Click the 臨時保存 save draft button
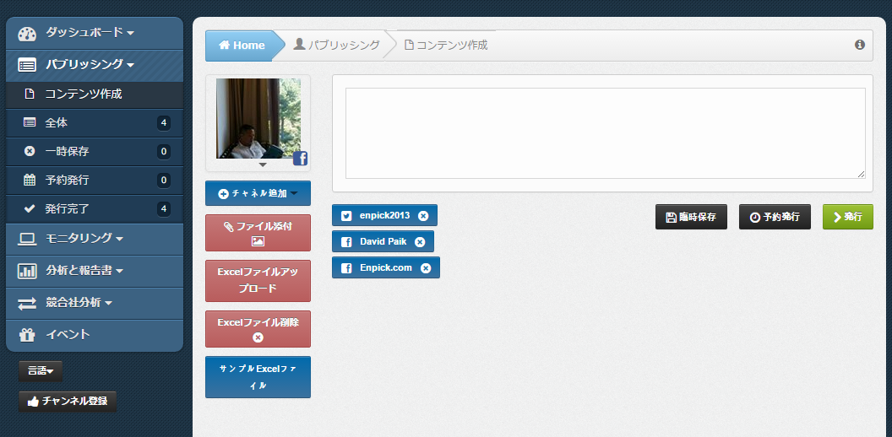The image size is (892, 437). [691, 217]
